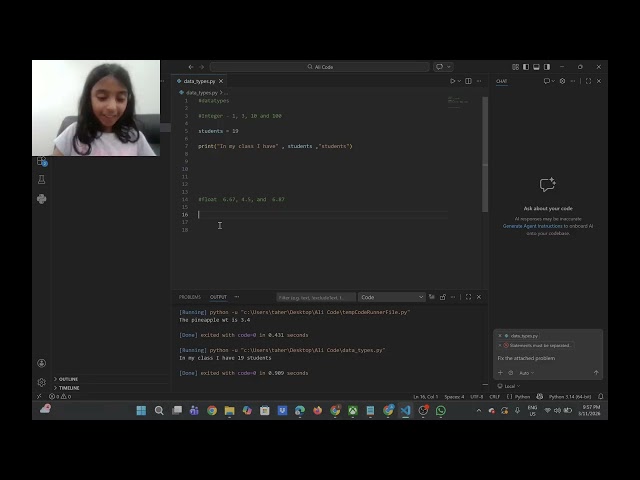The image size is (640, 480).
Task: Switch to the OUTPUT panel tab
Action: pyautogui.click(x=218, y=297)
